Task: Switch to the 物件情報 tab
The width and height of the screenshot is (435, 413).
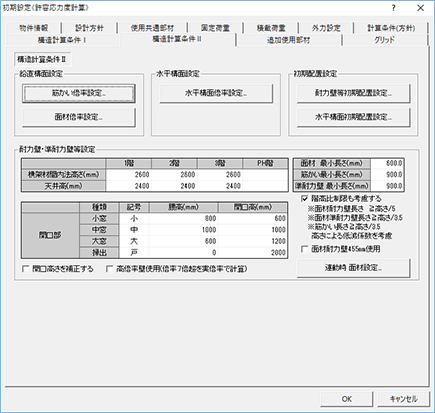Action: pos(34,28)
